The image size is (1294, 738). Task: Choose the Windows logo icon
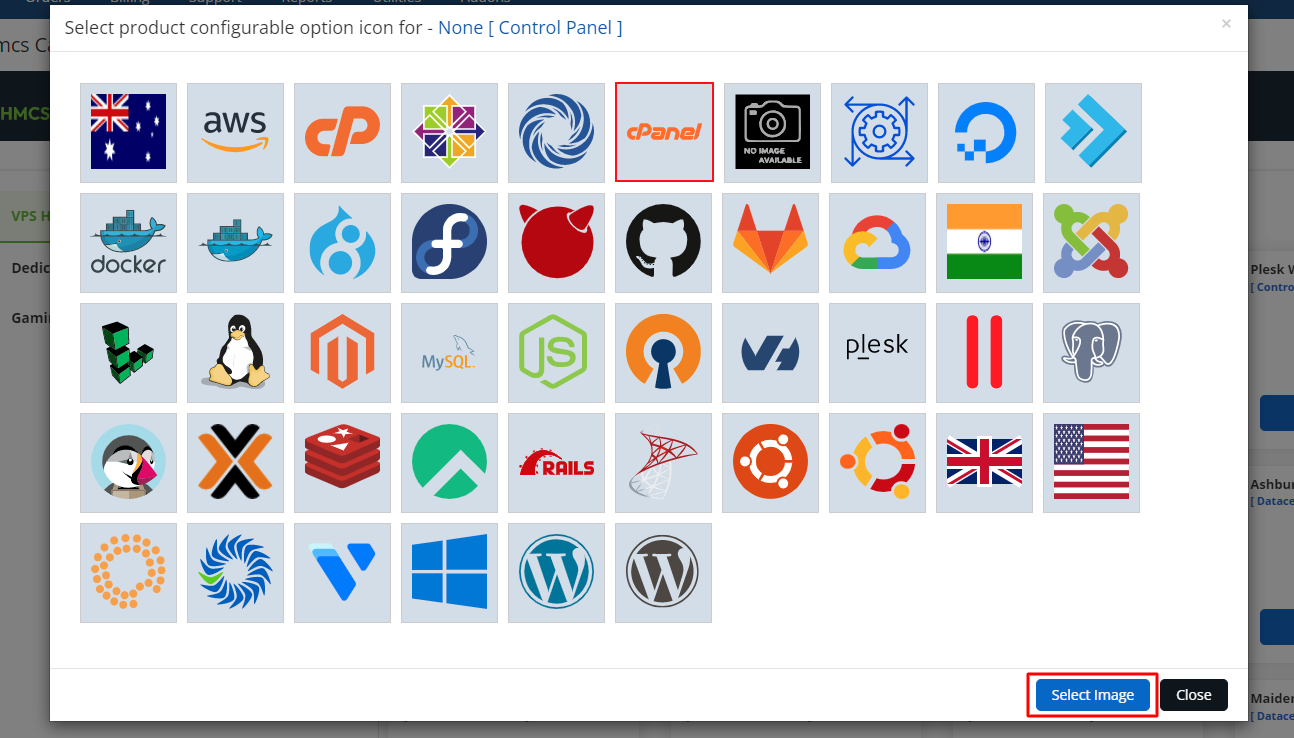[449, 572]
